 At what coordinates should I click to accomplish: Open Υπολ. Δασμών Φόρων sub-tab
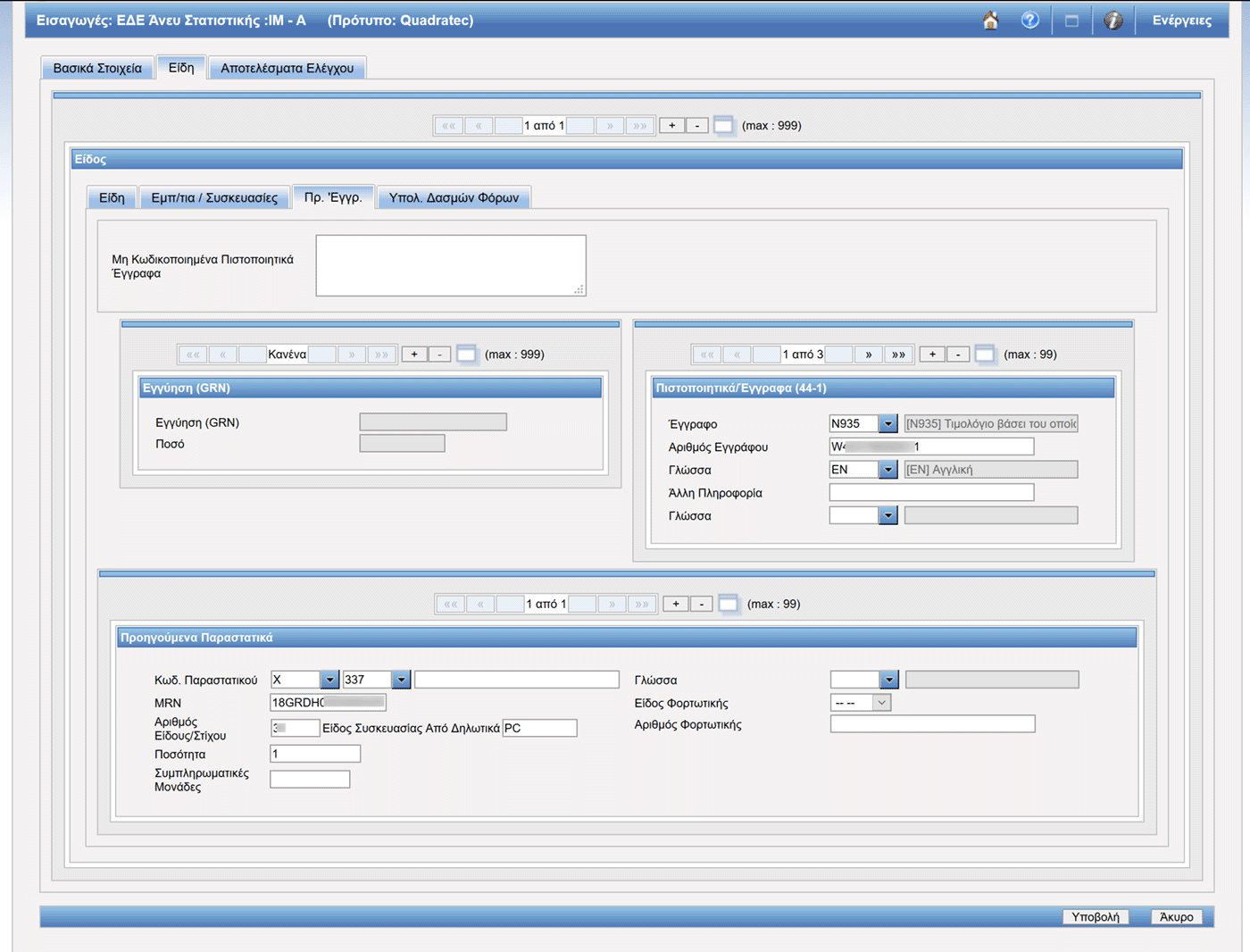click(454, 197)
